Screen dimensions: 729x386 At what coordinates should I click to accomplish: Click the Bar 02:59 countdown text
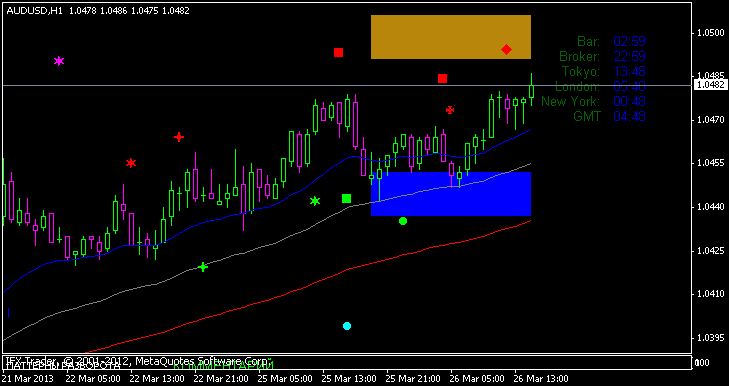point(611,41)
